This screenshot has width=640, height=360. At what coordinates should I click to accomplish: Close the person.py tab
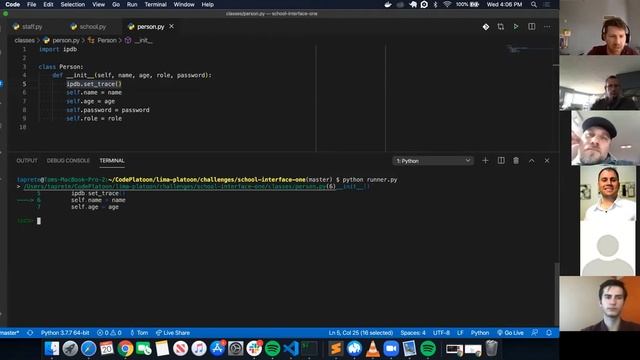pos(171,26)
